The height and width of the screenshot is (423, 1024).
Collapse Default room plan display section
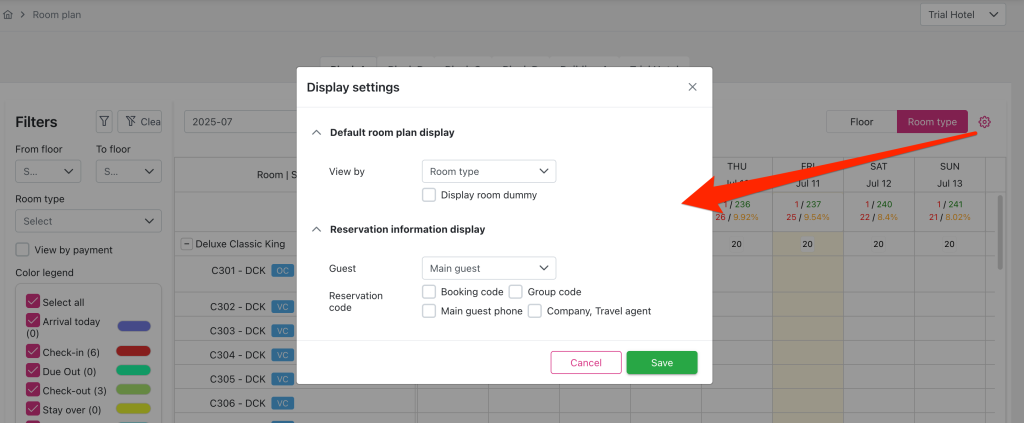pyautogui.click(x=317, y=132)
